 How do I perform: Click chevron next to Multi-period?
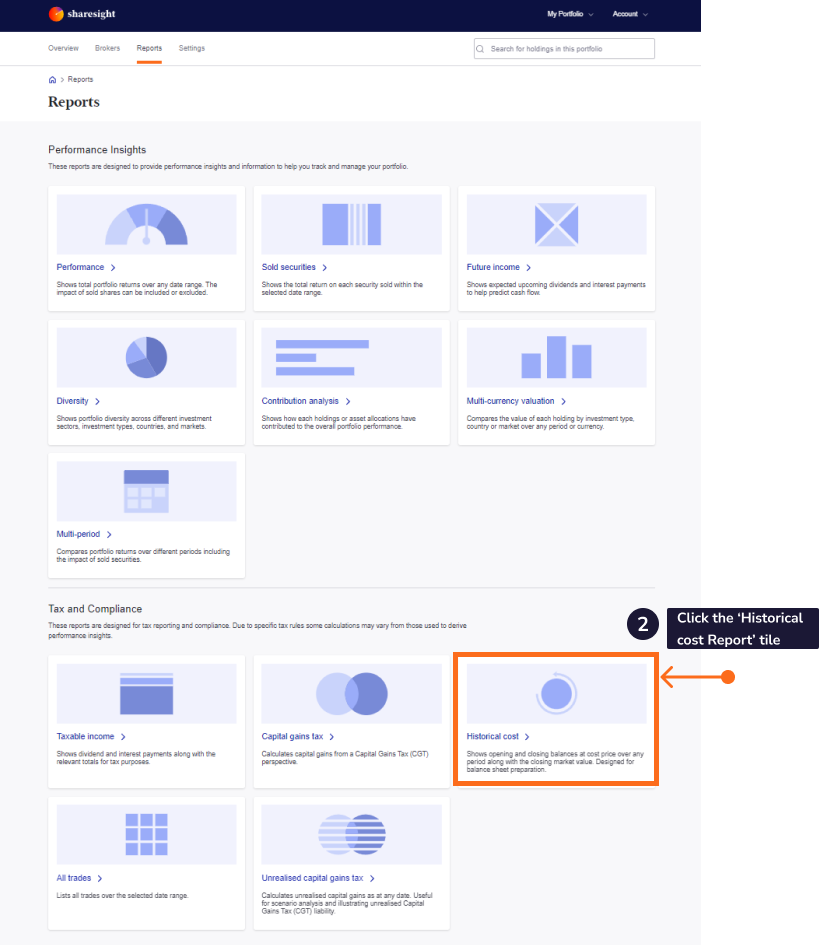point(109,535)
